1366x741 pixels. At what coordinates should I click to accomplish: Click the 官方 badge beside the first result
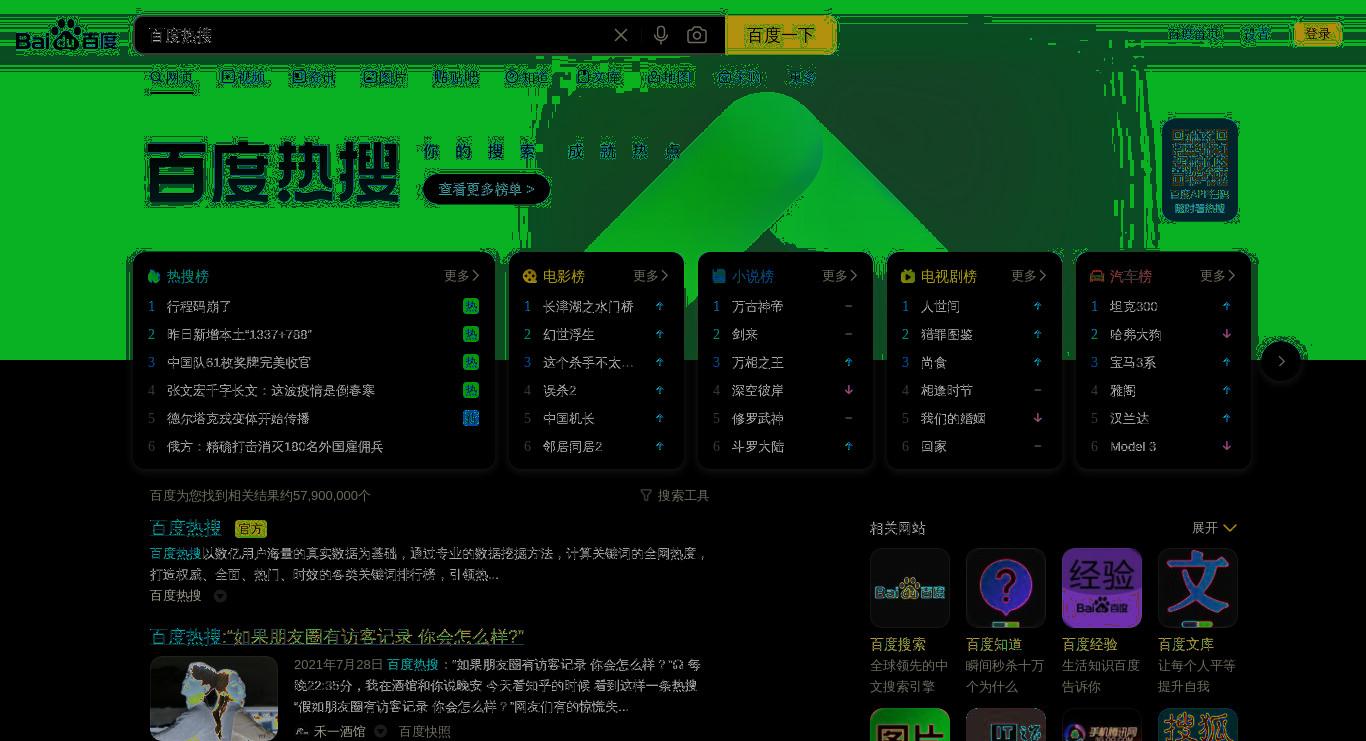251,529
